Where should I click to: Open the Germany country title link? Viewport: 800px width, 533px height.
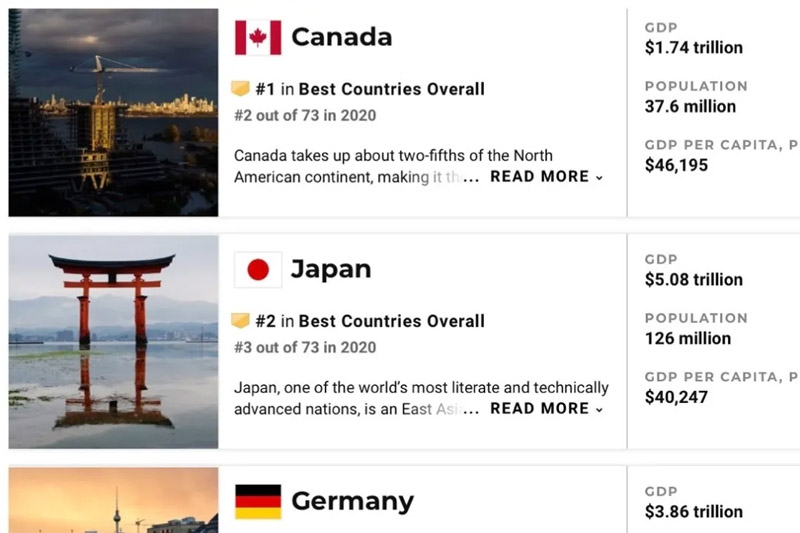[352, 501]
